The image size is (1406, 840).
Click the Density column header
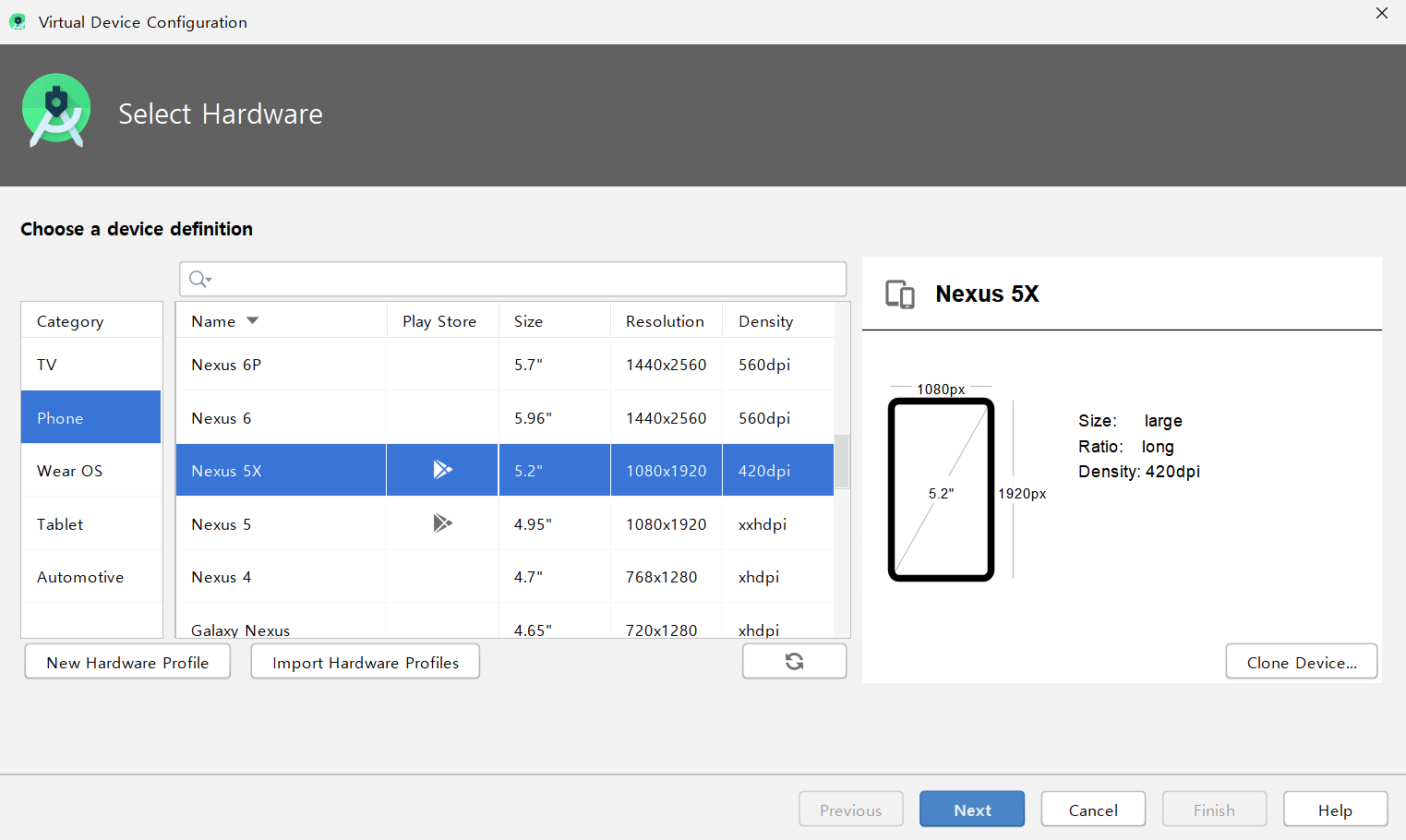(778, 320)
